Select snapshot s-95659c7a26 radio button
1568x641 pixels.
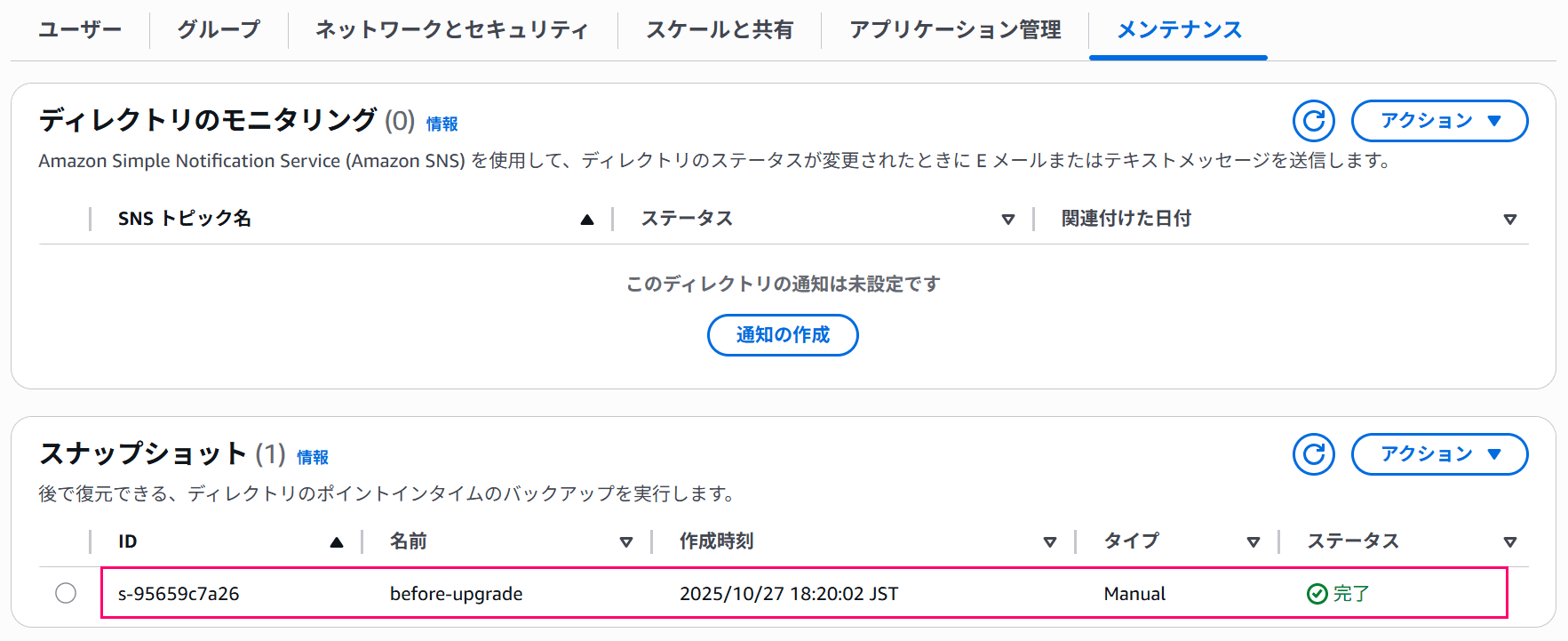click(x=66, y=593)
